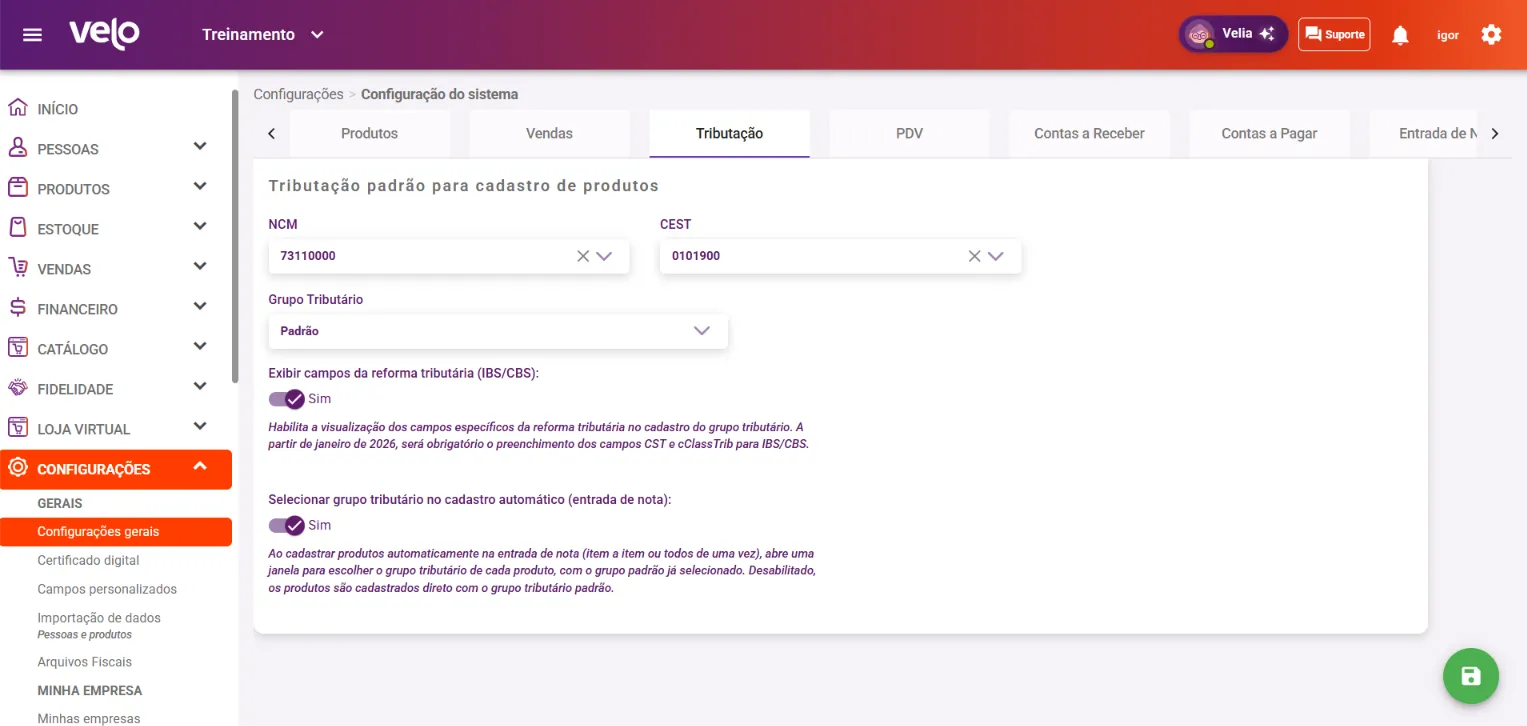
Task: Switch to the PDV tab
Action: point(909,134)
